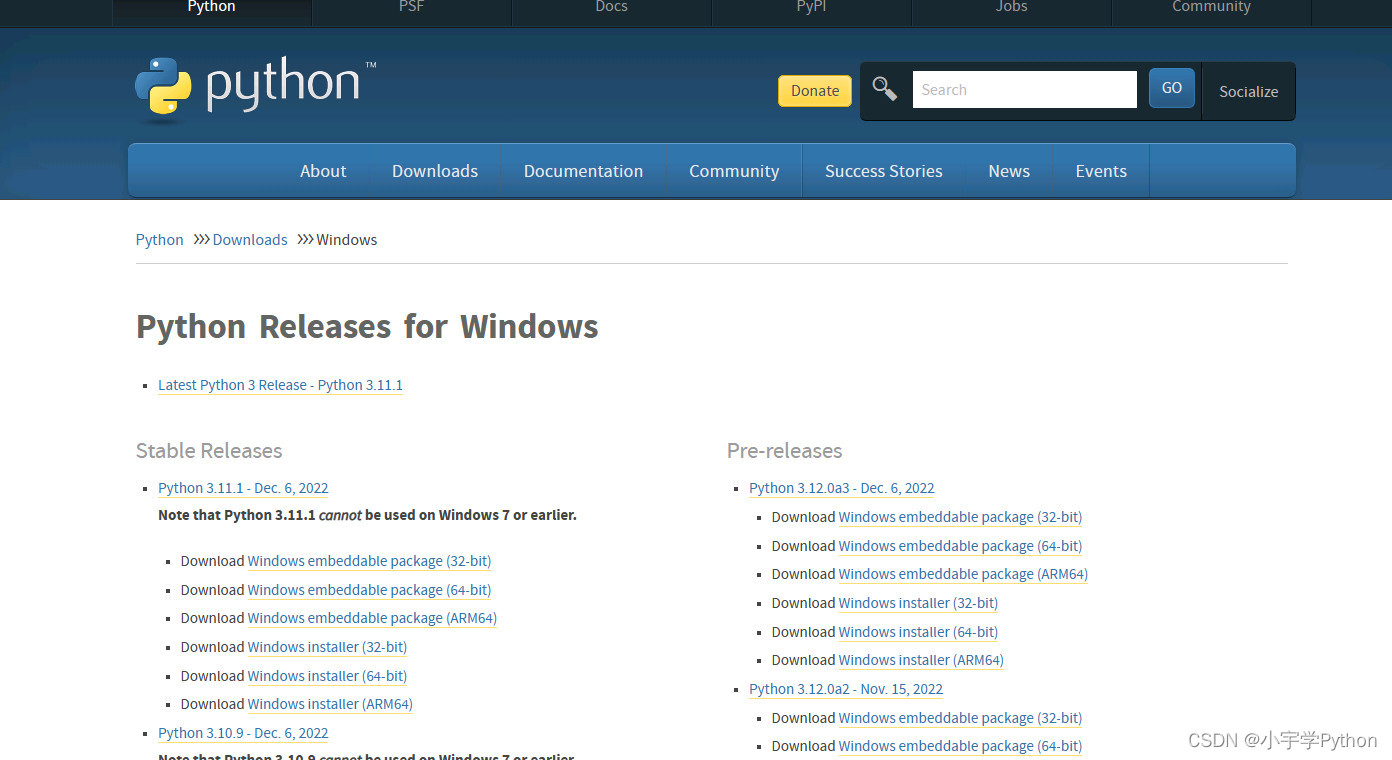Screen dimensions: 1392x760
Task: Download 3.12.0a3 Windows installer (64-bit)
Action: click(x=918, y=632)
